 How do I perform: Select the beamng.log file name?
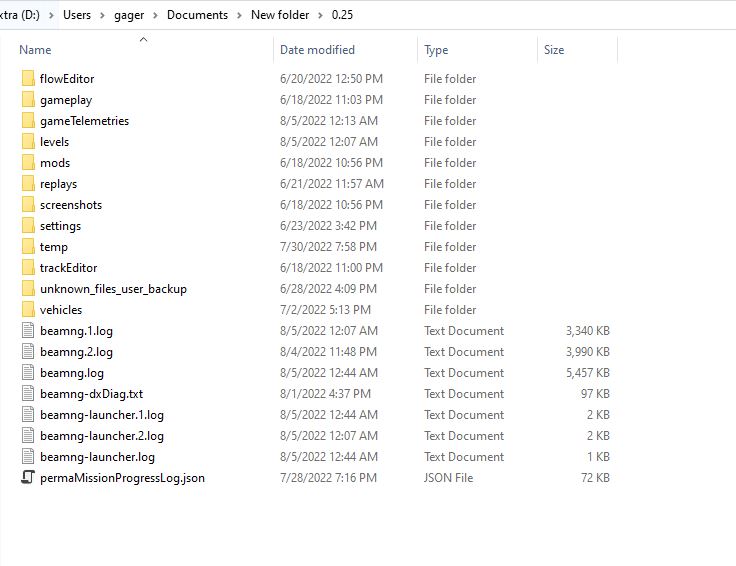[72, 373]
